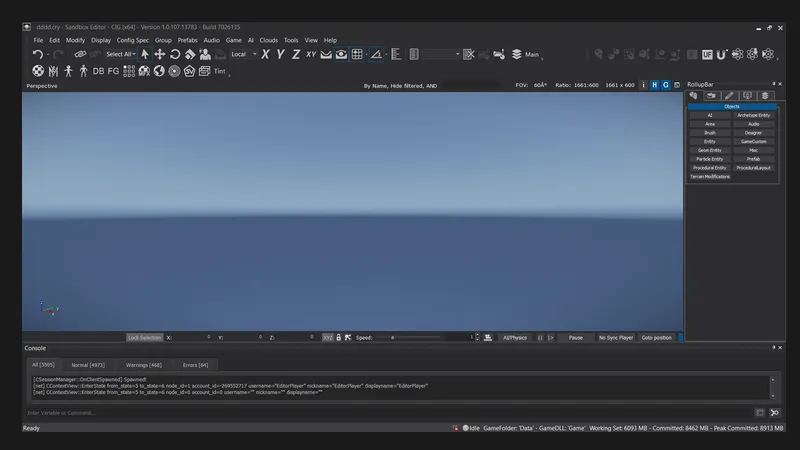
Task: Toggle viewport helpers H button
Action: (x=655, y=85)
